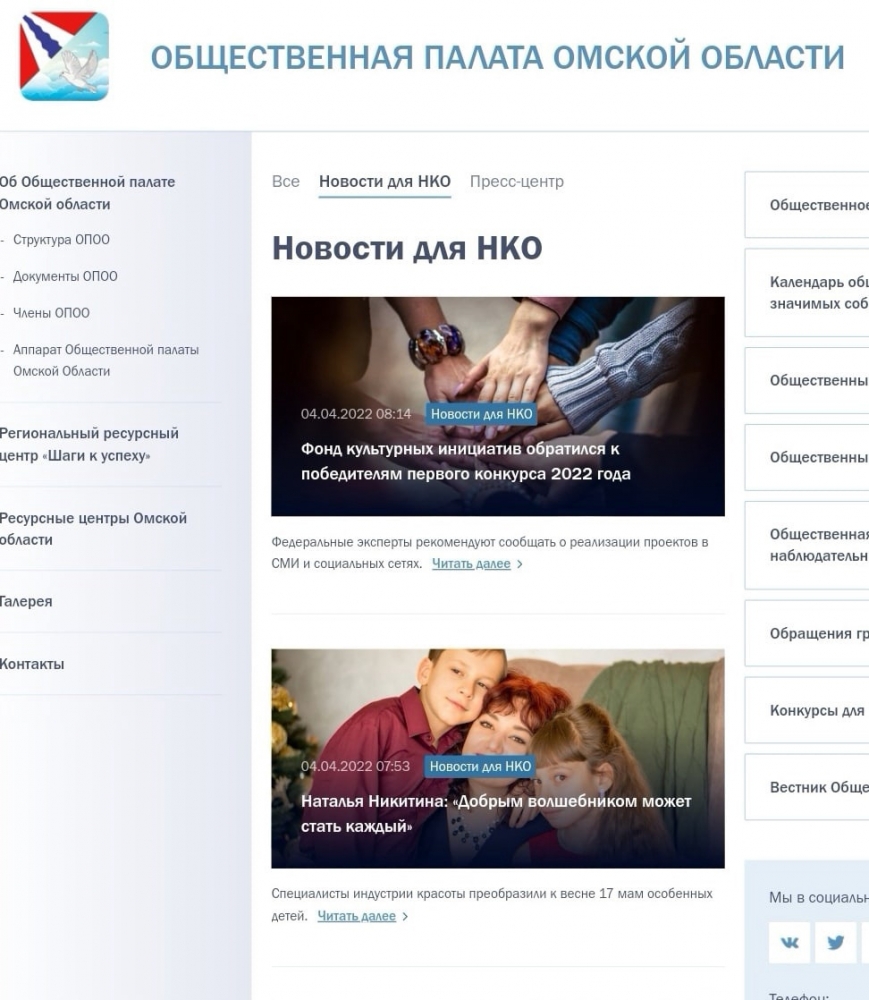Open the 'Общественная наблюдательн...' sidebar card
This screenshot has height=1000, width=869.
807,545
